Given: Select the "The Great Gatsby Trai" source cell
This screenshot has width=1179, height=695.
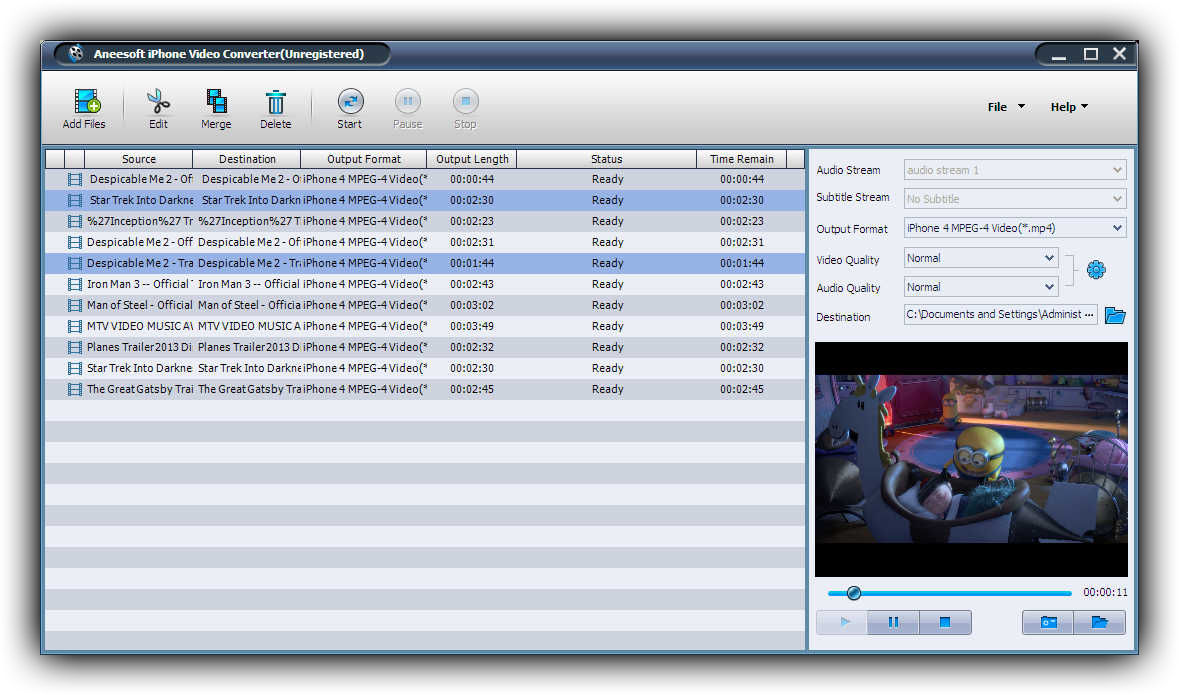Looking at the screenshot, I should 140,390.
